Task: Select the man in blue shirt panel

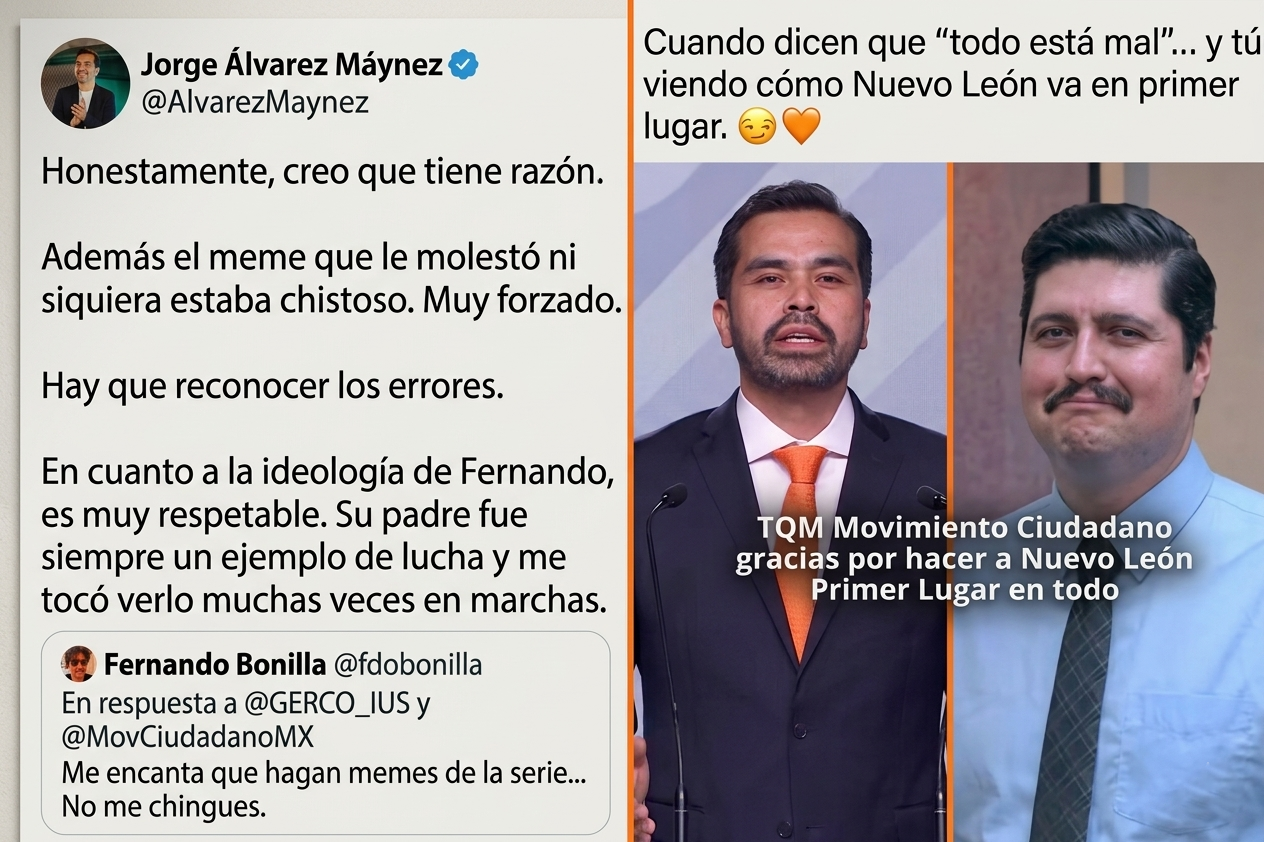Action: point(1109,502)
